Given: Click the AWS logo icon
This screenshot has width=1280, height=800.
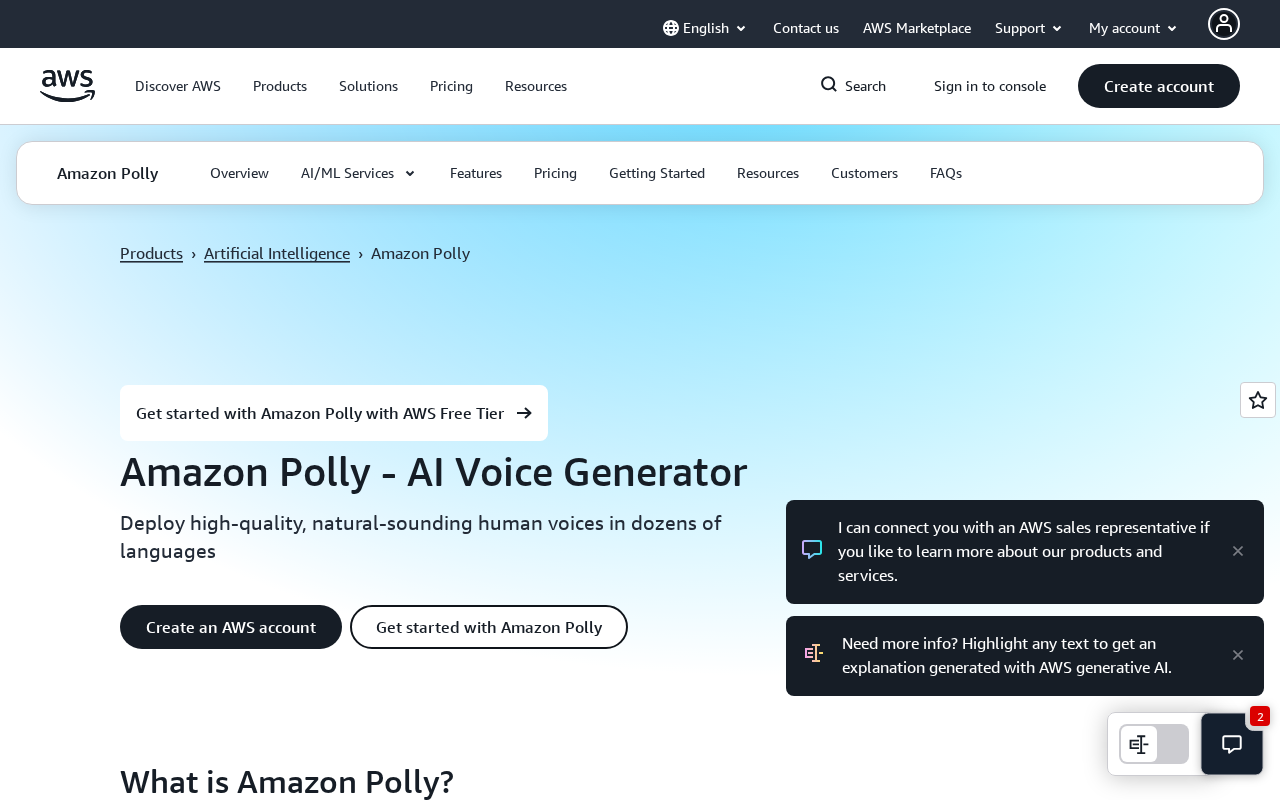Looking at the screenshot, I should tap(67, 86).
